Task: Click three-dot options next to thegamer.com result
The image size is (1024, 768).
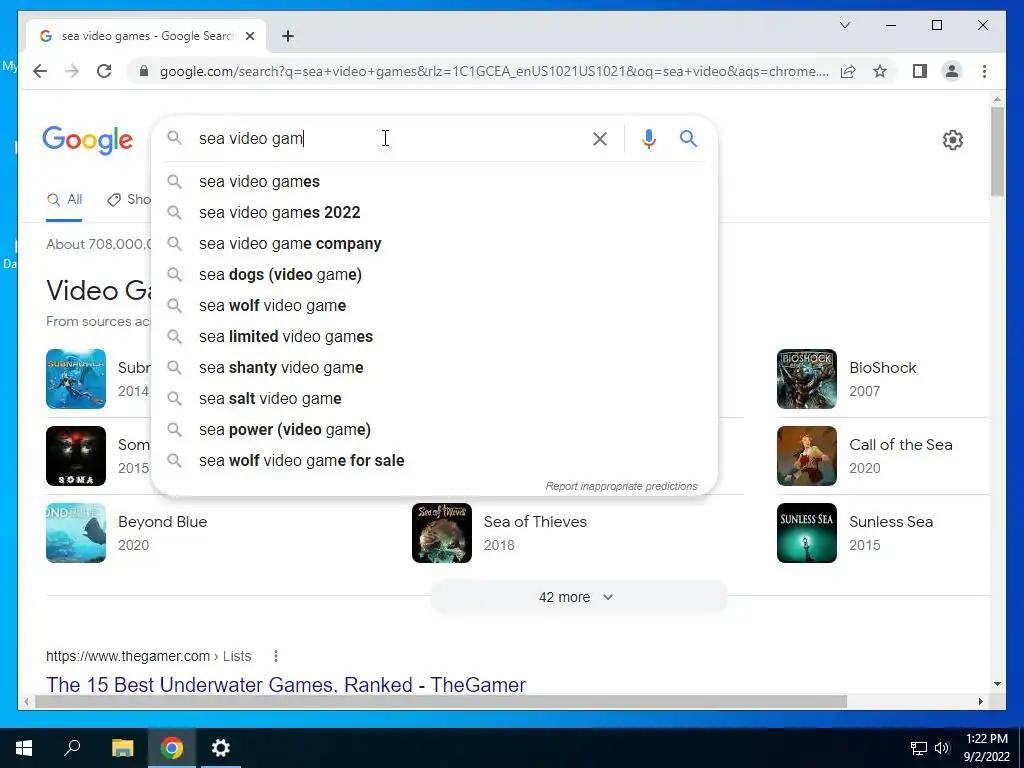Action: [276, 656]
